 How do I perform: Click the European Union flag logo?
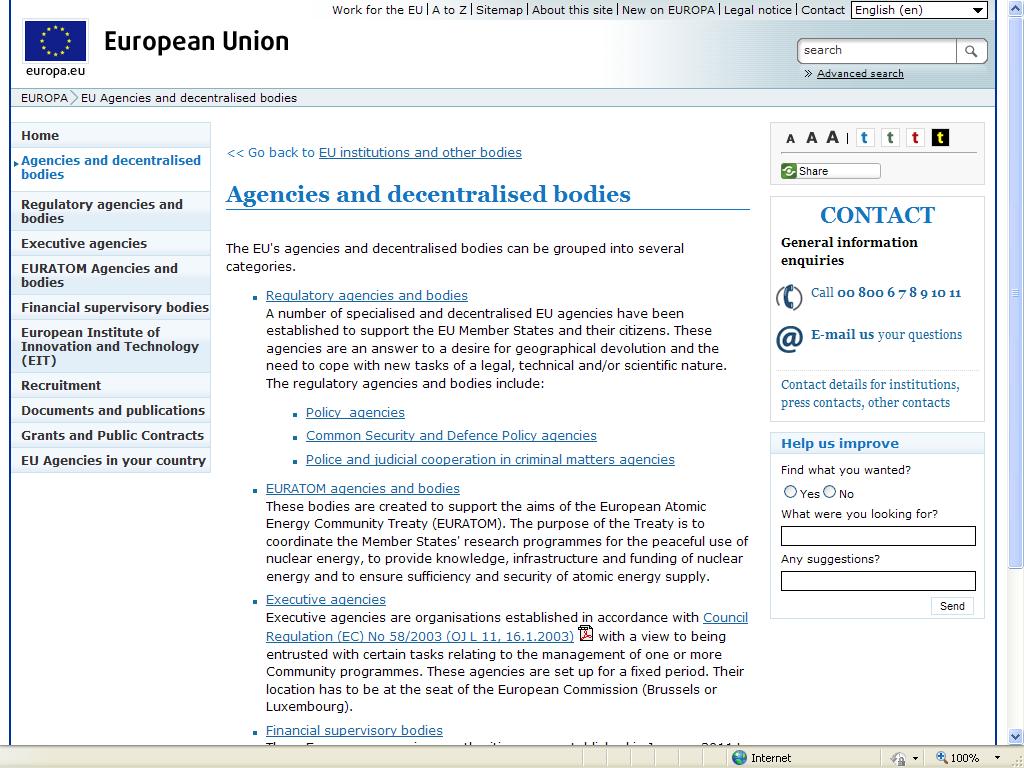click(x=55, y=42)
